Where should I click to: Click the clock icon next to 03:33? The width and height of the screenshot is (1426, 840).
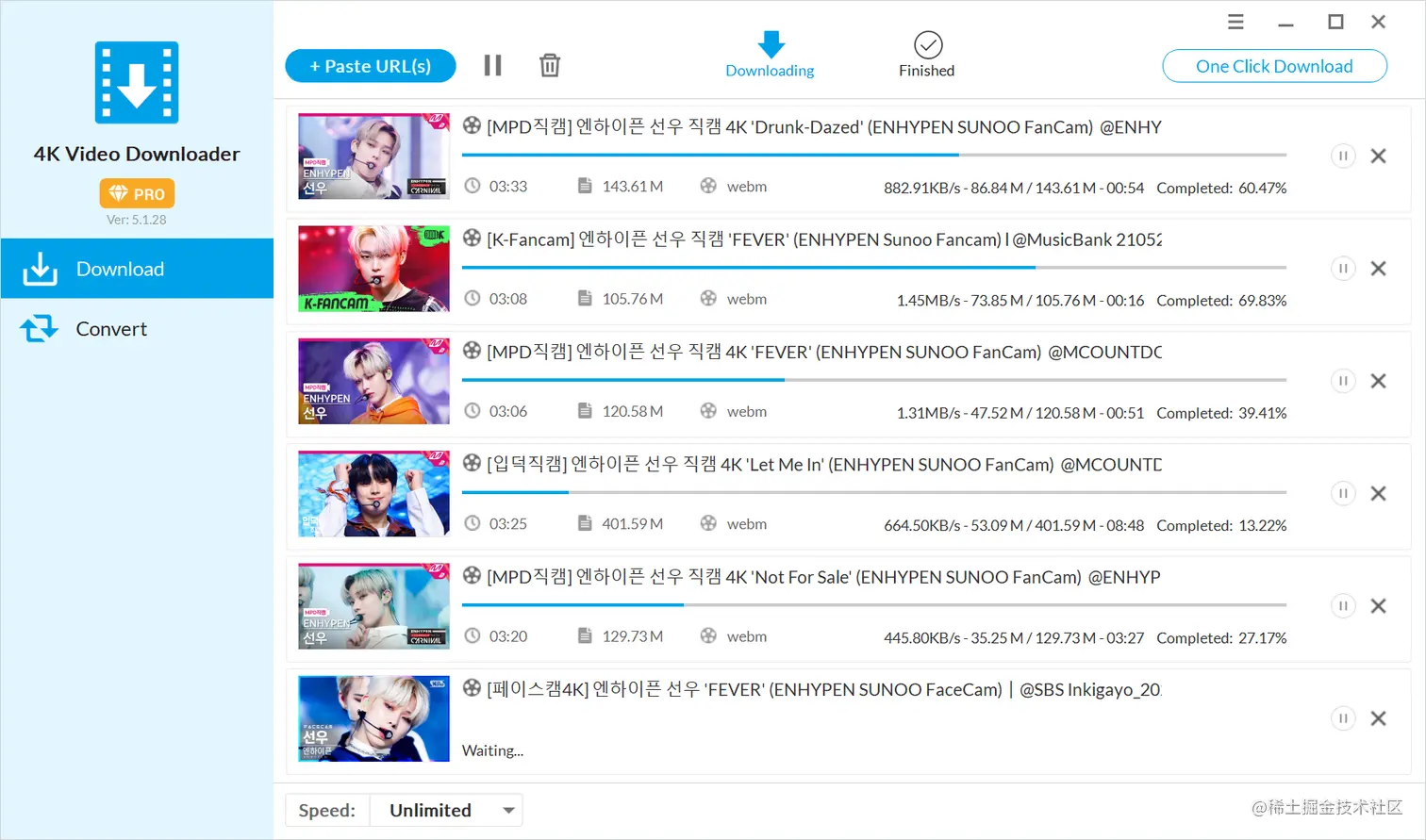point(473,186)
